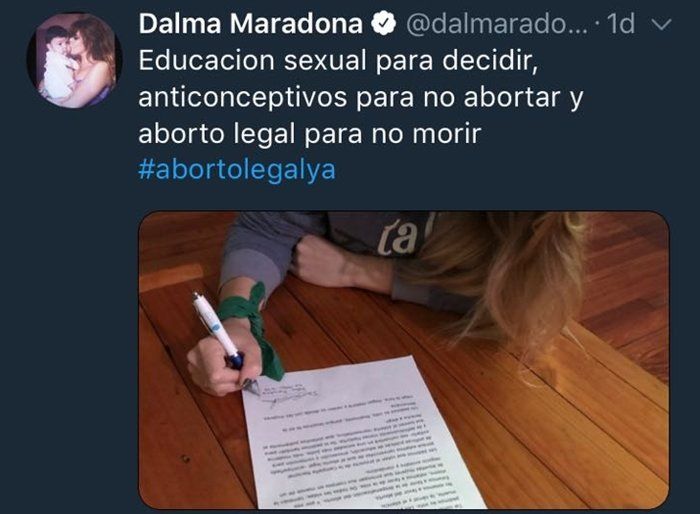Open the attached photo of signing
The height and width of the screenshot is (514, 700).
[x=404, y=360]
